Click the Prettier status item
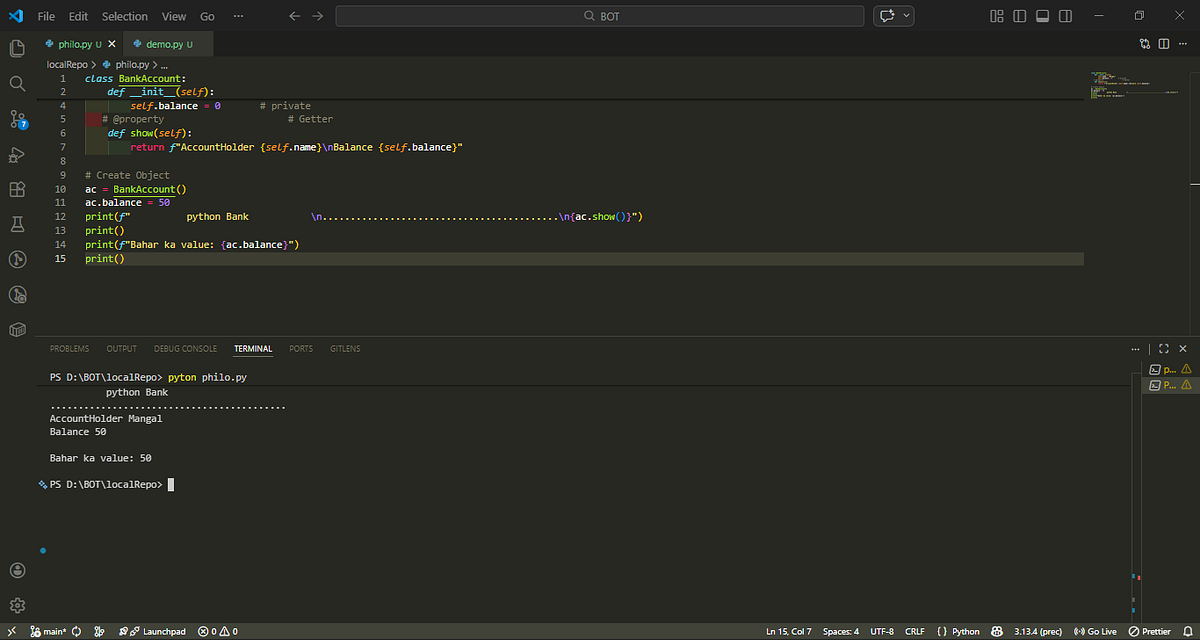Image resolution: width=1200 pixels, height=640 pixels. tap(1149, 632)
